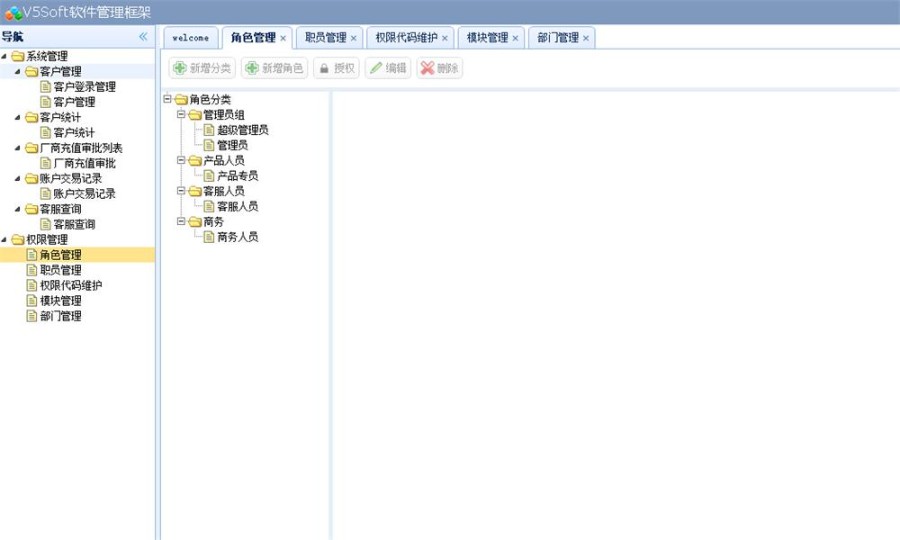This screenshot has width=900, height=540.
Task: Switch to the welcome tab
Action: [191, 38]
